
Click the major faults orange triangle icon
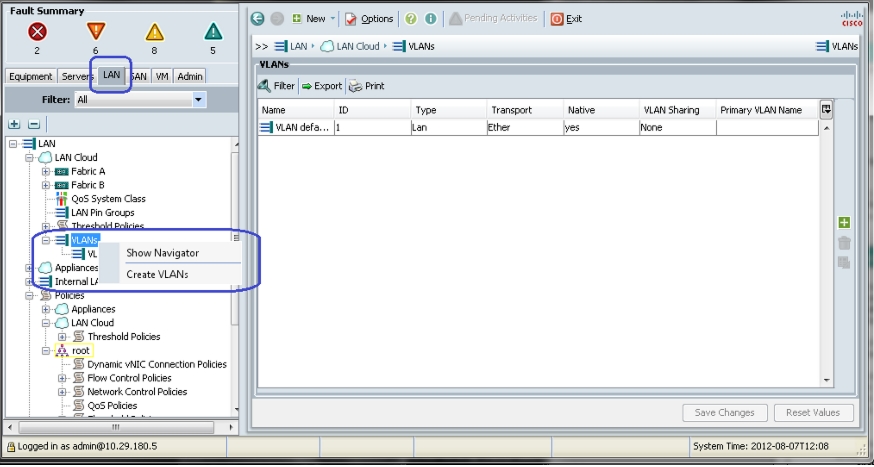(96, 31)
